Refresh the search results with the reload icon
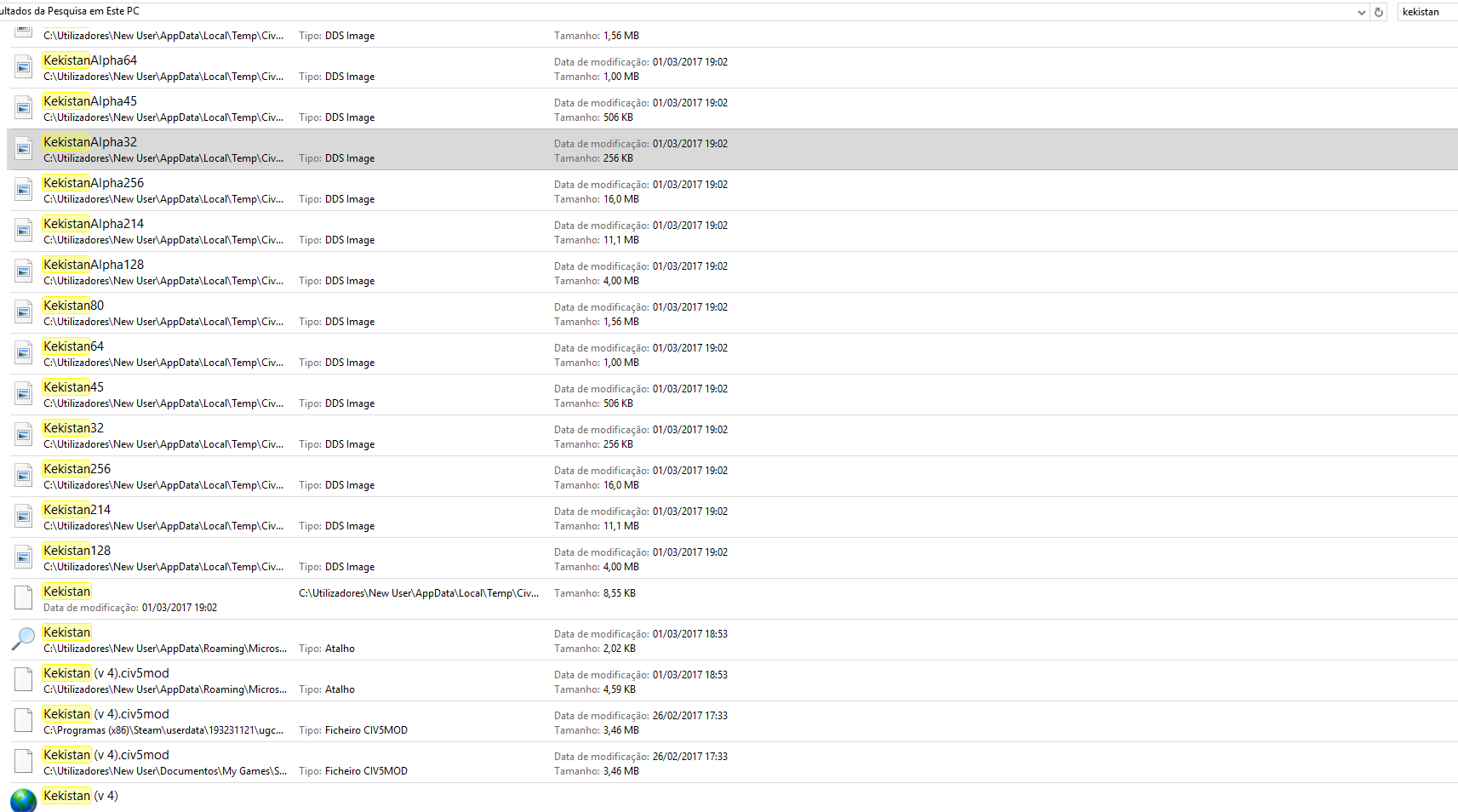The width and height of the screenshot is (1458, 812). (1379, 12)
